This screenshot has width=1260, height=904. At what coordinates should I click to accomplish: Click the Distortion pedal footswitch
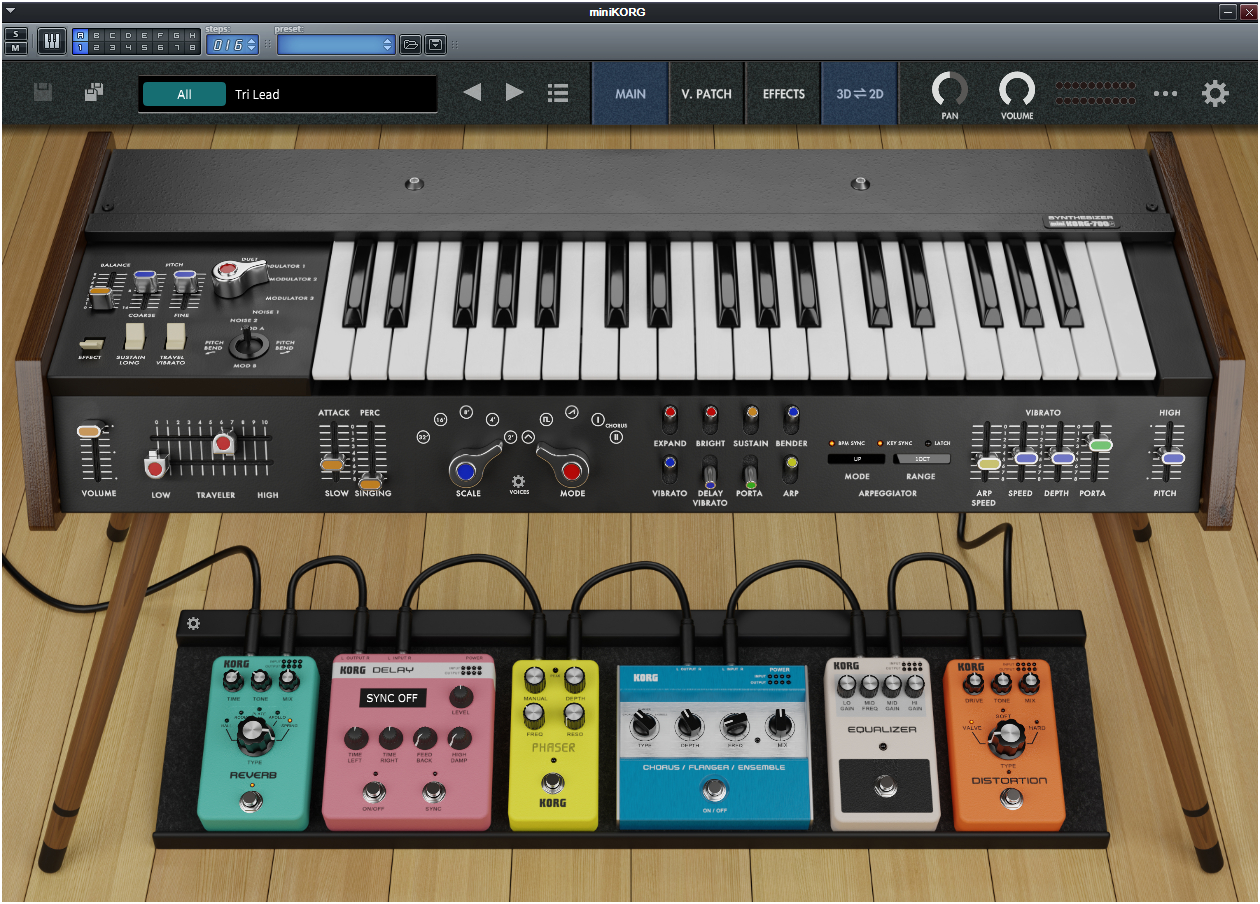1012,797
